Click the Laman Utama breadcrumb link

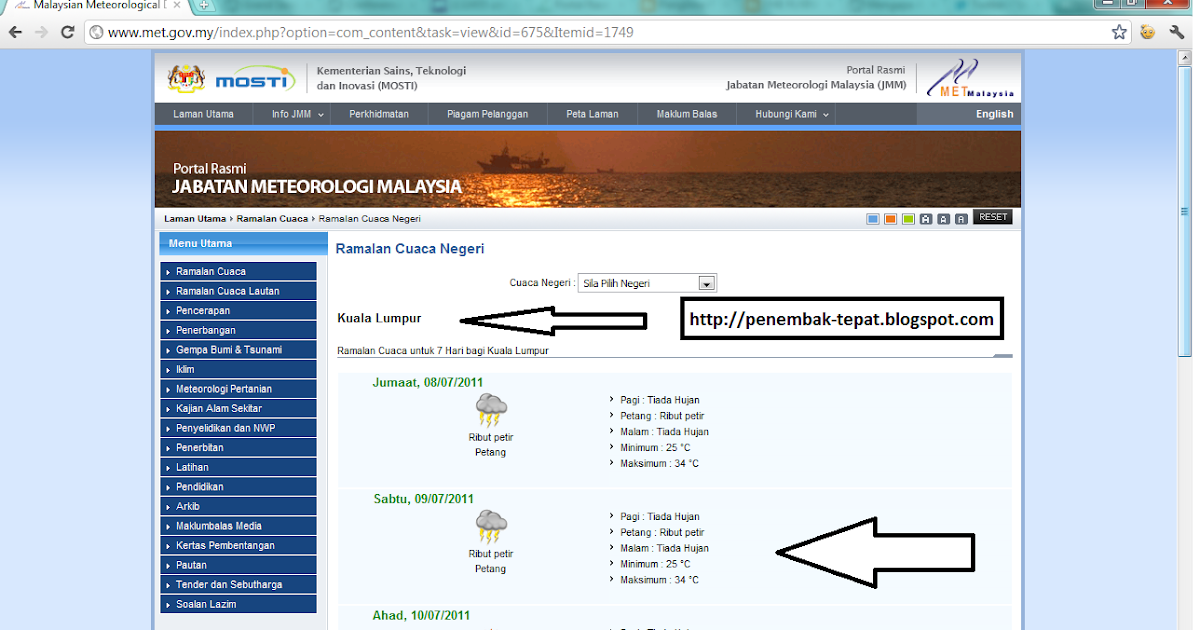[195, 218]
